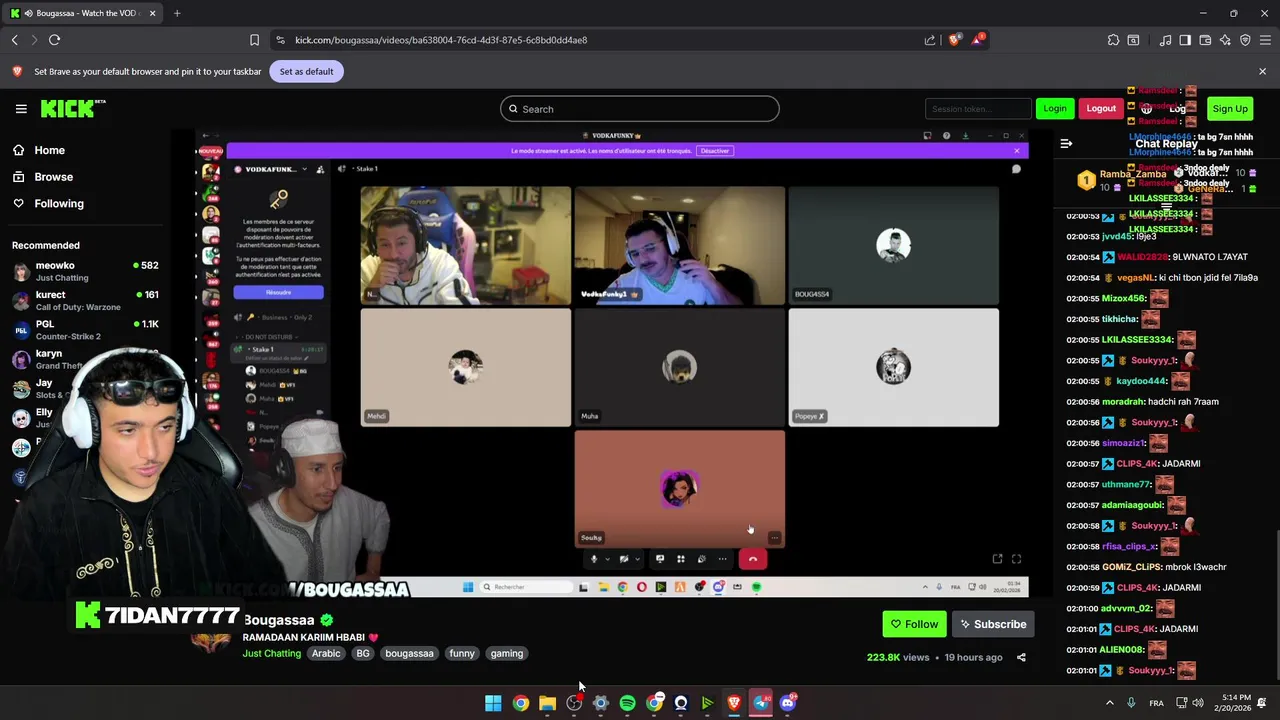Screen dimensions: 1280x720
Task: Open recommended channel meowko
Action: tap(85, 271)
